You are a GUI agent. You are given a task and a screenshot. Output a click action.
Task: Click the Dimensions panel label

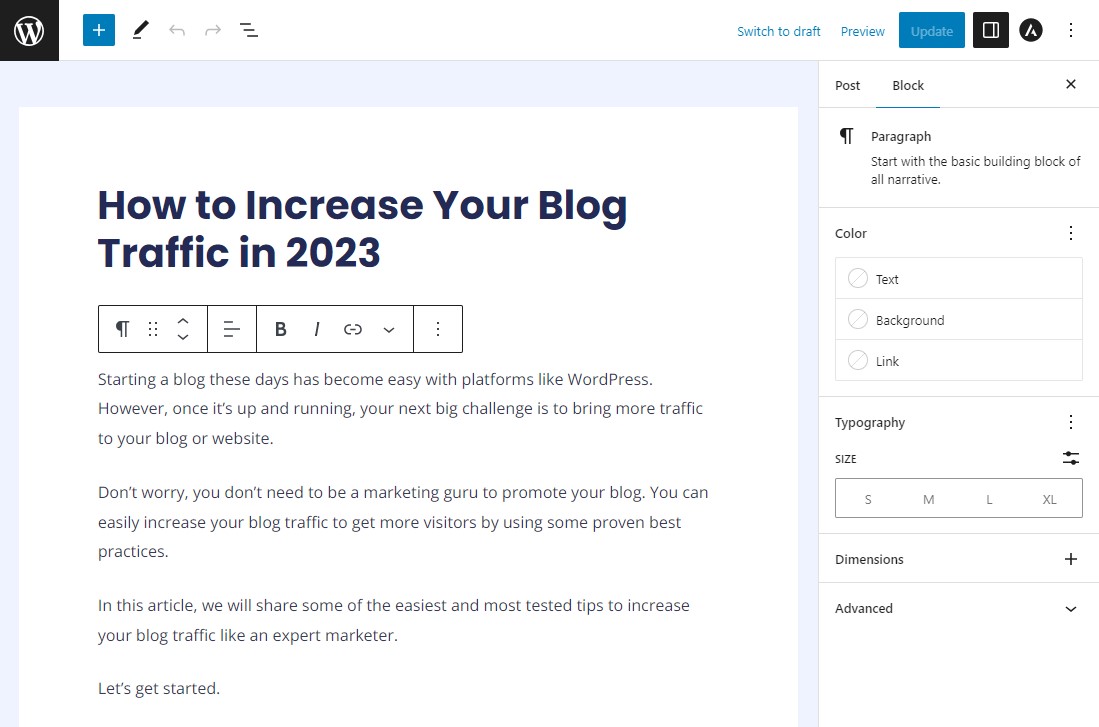[869, 559]
